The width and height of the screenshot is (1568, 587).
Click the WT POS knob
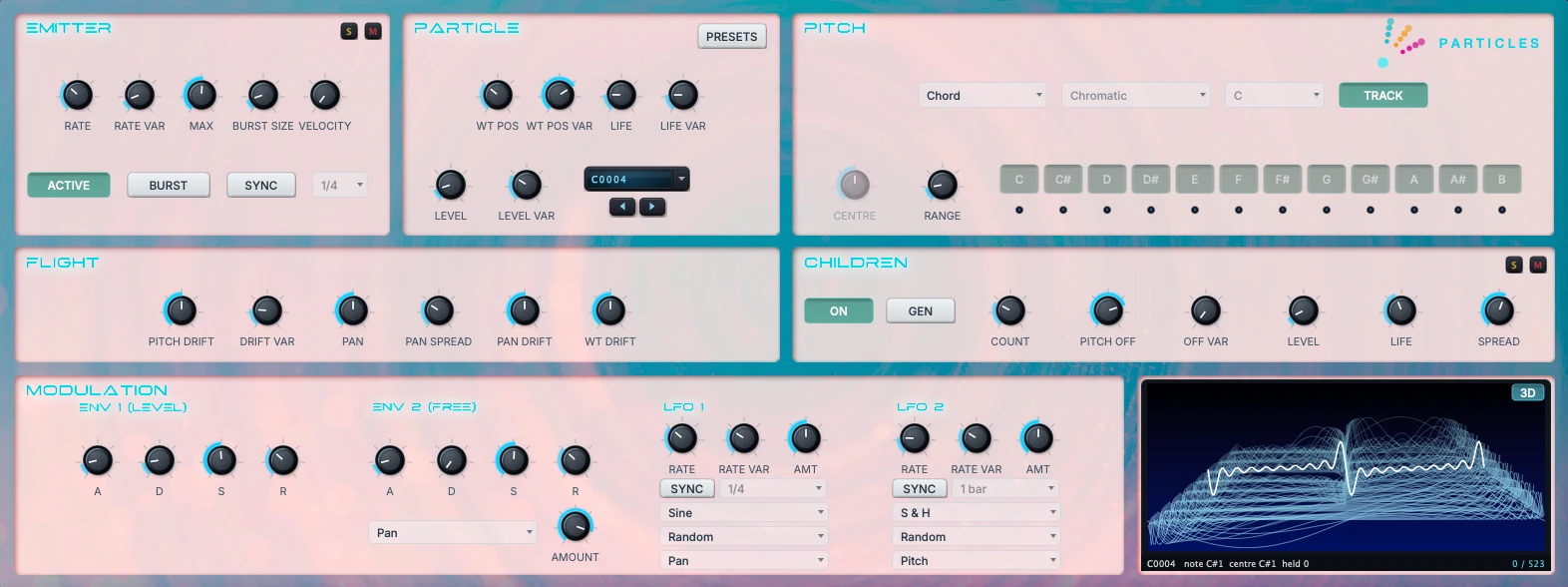click(x=498, y=95)
